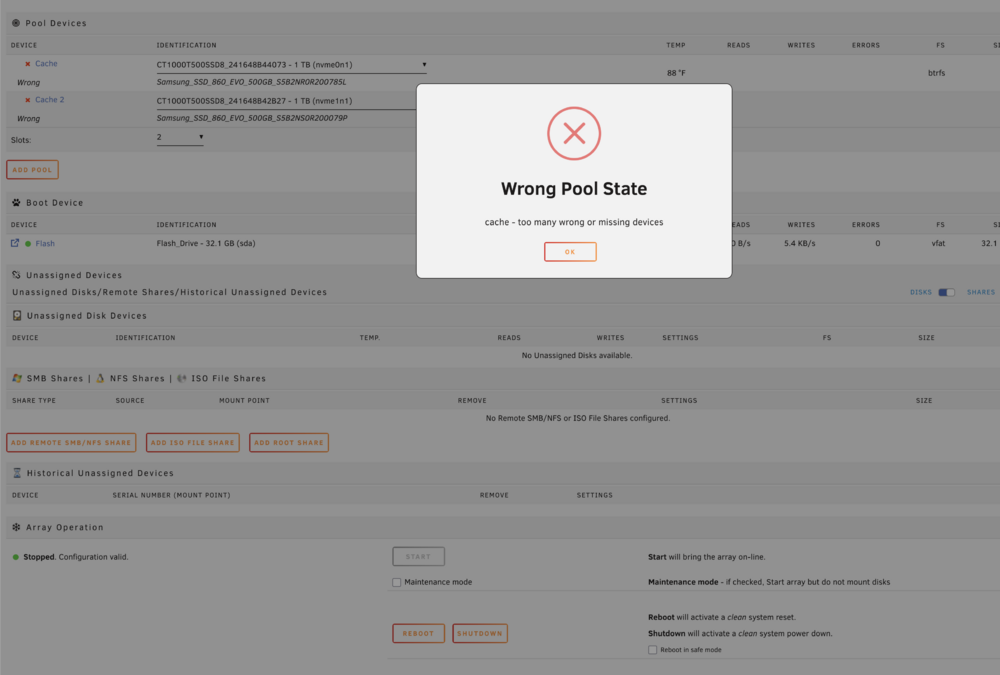Click ADD ROOT SHARE button
1000x675 pixels.
point(289,443)
